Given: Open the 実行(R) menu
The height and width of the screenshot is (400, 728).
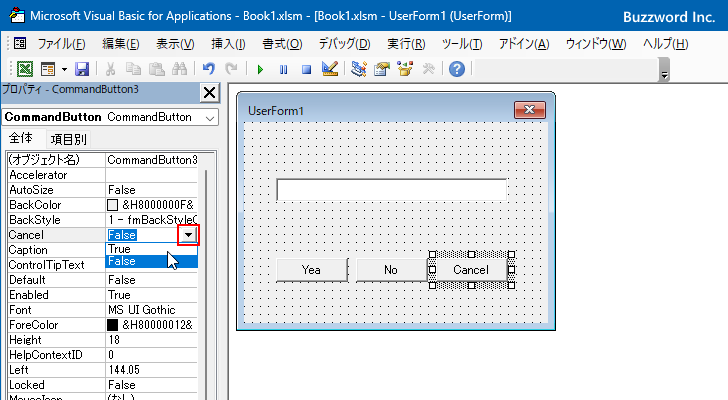Looking at the screenshot, I should point(406,44).
